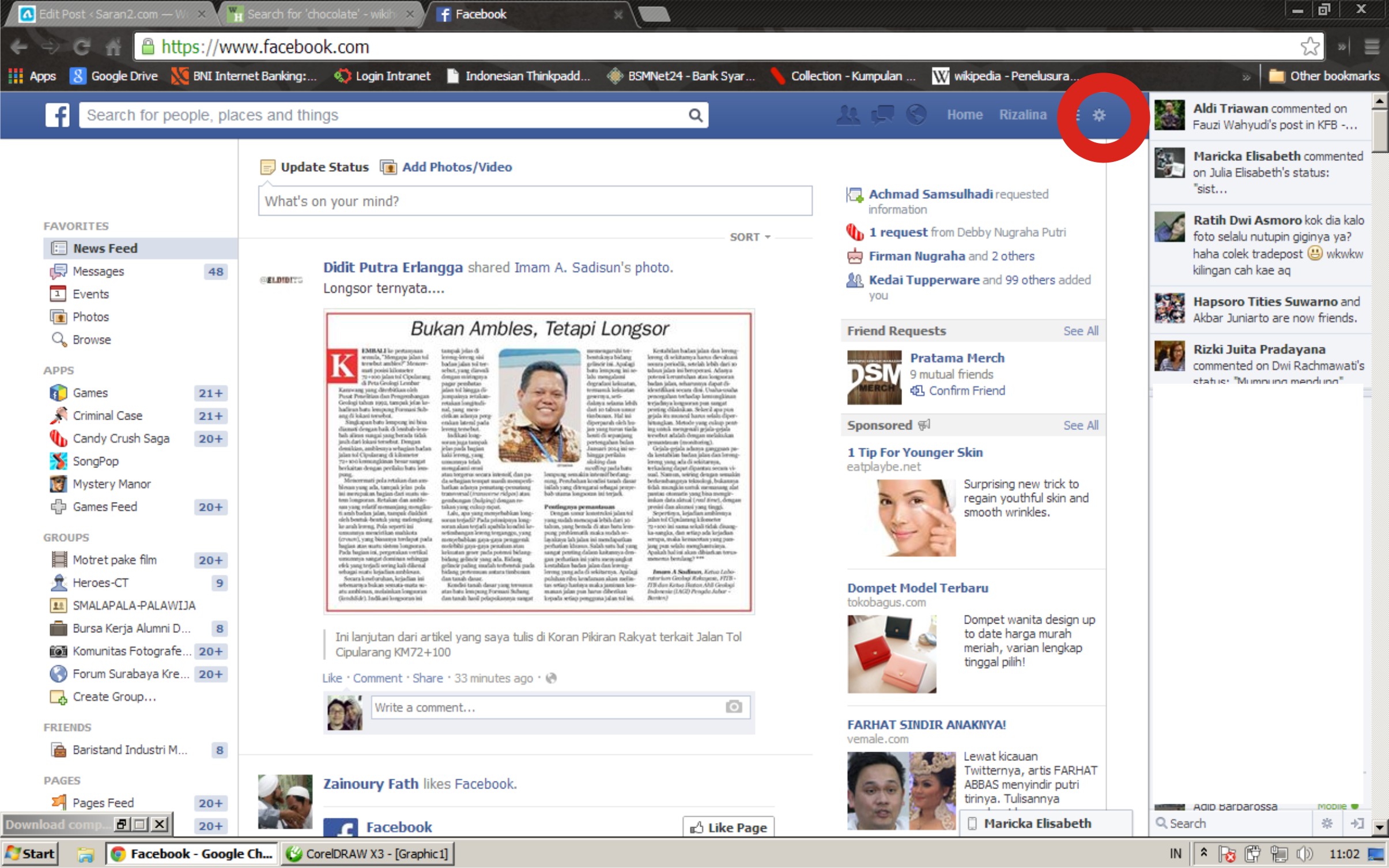Open the Bukan Ambles newspaper photo
The height and width of the screenshot is (868, 1389).
pyautogui.click(x=539, y=462)
